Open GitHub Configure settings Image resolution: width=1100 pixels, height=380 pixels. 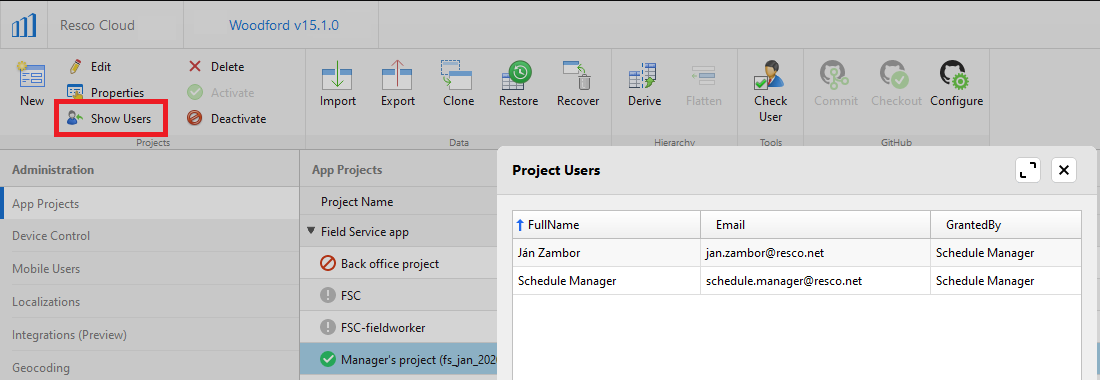pyautogui.click(x=956, y=84)
